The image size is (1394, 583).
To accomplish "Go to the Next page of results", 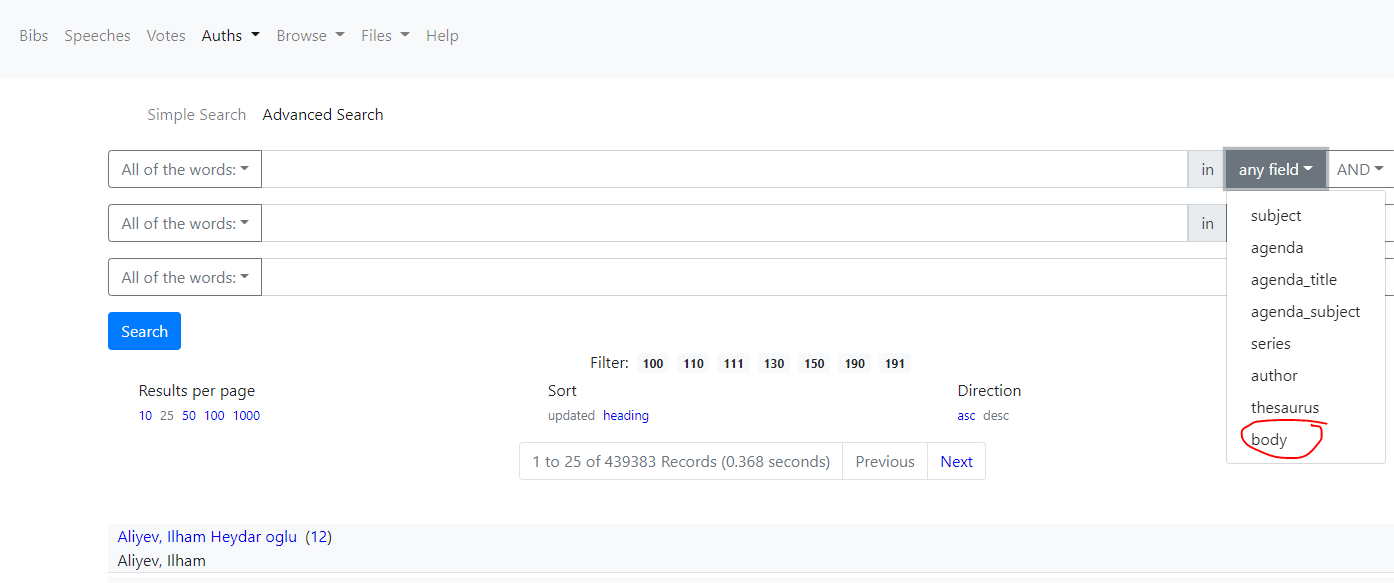I will pyautogui.click(x=956, y=461).
